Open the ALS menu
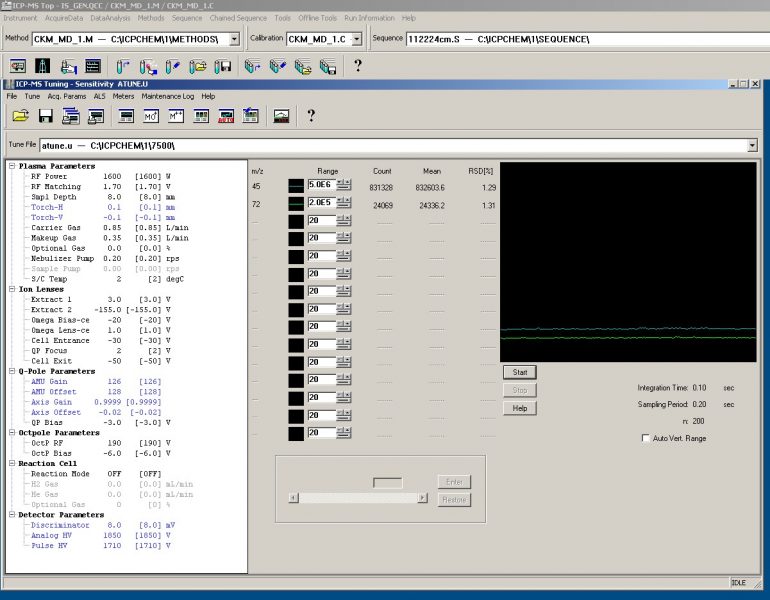Image resolution: width=770 pixels, height=600 pixels. pyautogui.click(x=100, y=96)
